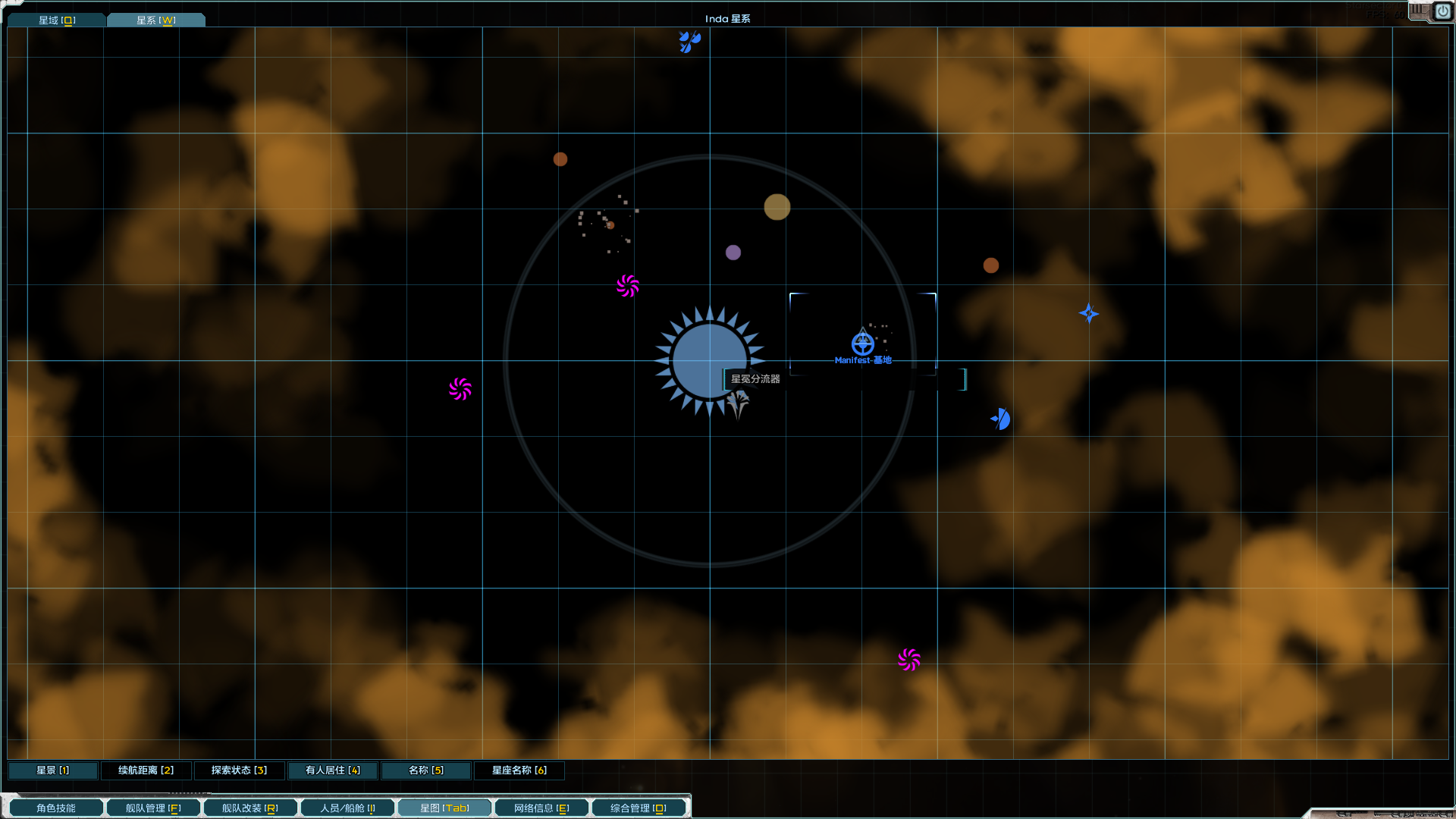Open 综合管理 [D] from the bottom bar
Screen dimensions: 1456x819
pos(639,808)
